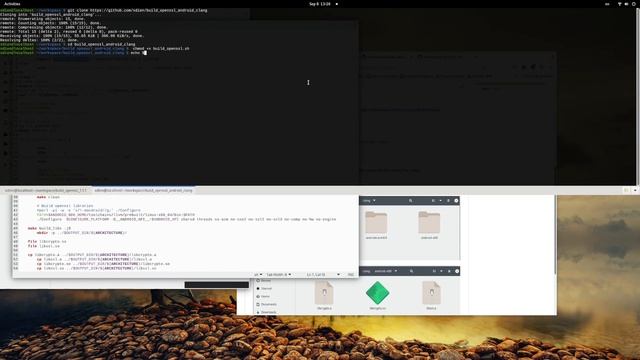Click the clang path segment in lower file manager
The height and width of the screenshot is (360, 640).
point(366,271)
